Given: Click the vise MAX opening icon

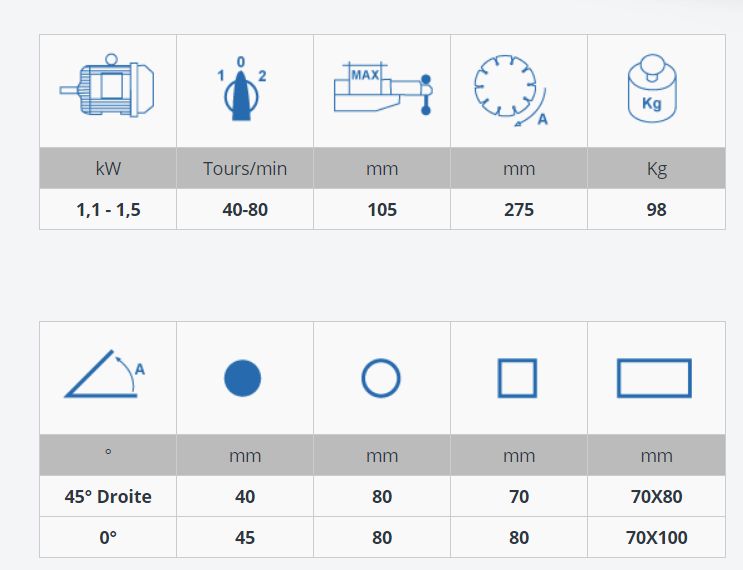Looking at the screenshot, I should (x=382, y=91).
